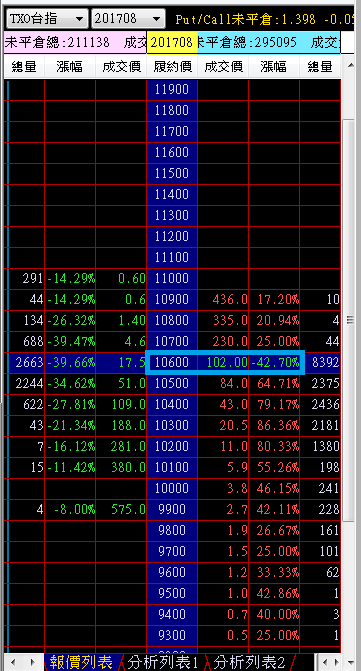
Task: Switch to the 分析列表2 tab
Action: [249, 662]
